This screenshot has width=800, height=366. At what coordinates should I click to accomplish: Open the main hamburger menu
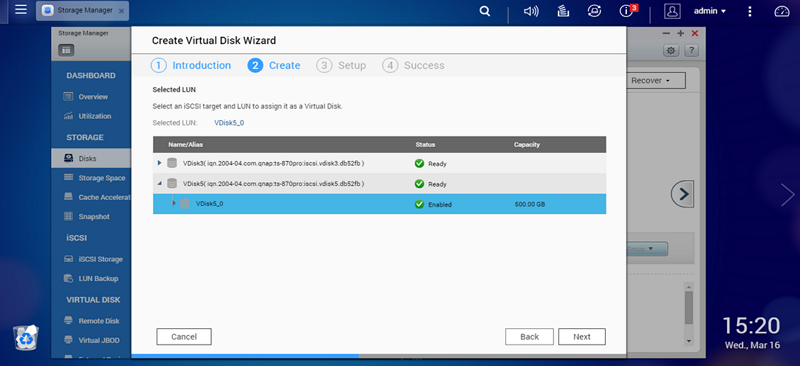pyautogui.click(x=21, y=10)
